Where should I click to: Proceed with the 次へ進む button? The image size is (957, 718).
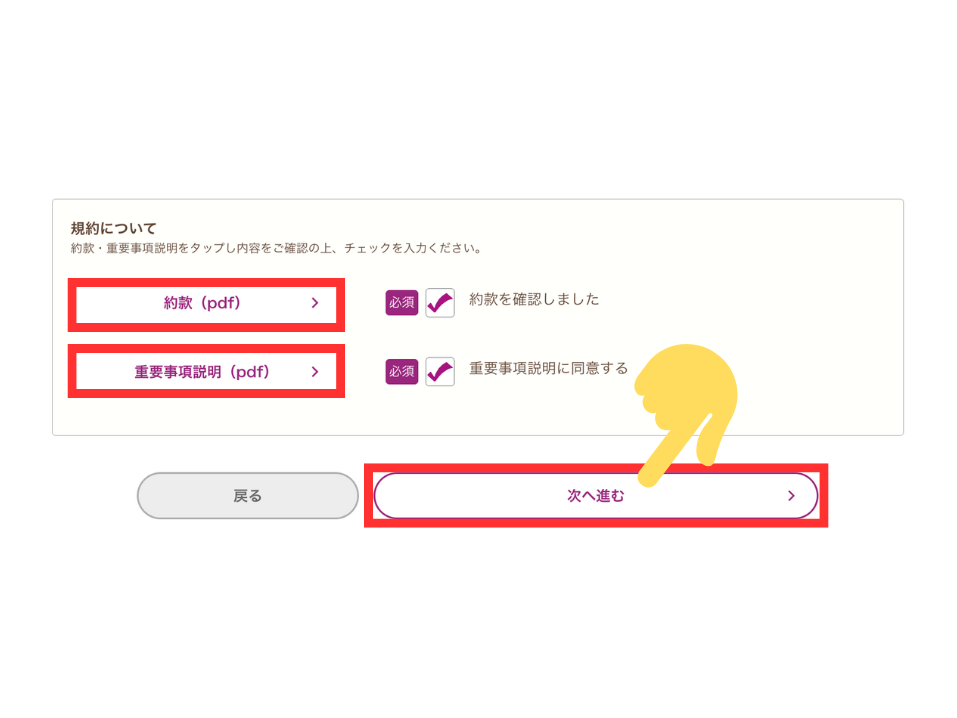pos(596,496)
